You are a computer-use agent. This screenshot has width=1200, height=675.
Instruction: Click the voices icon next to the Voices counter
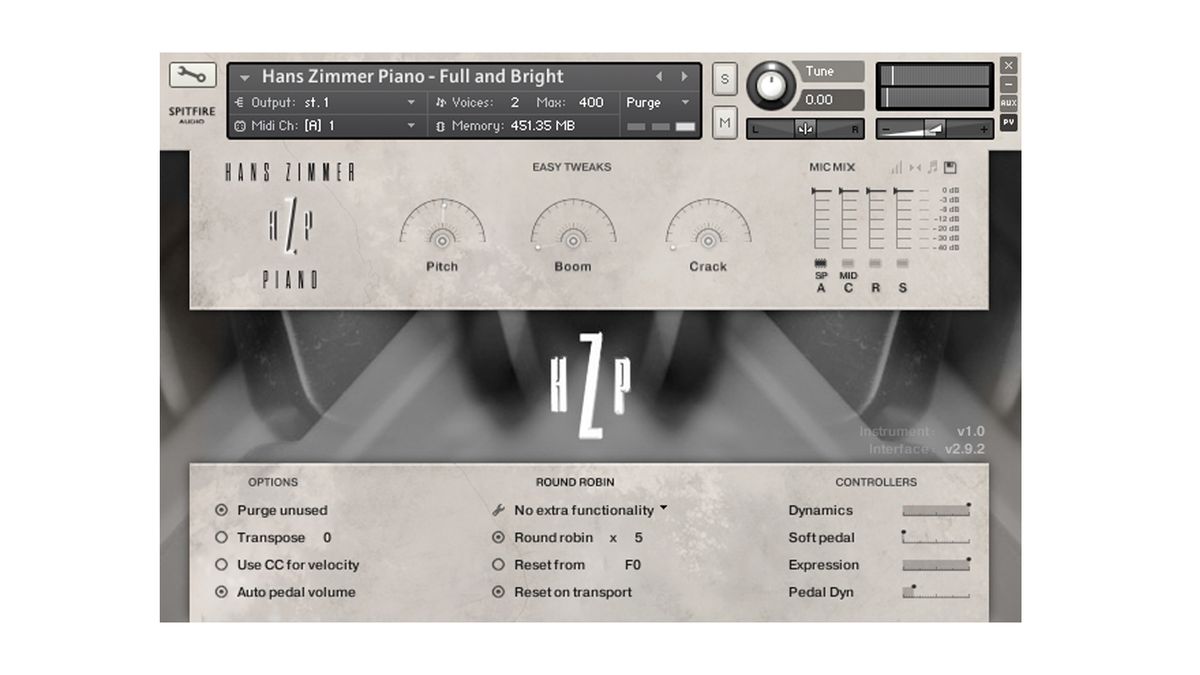pos(441,102)
